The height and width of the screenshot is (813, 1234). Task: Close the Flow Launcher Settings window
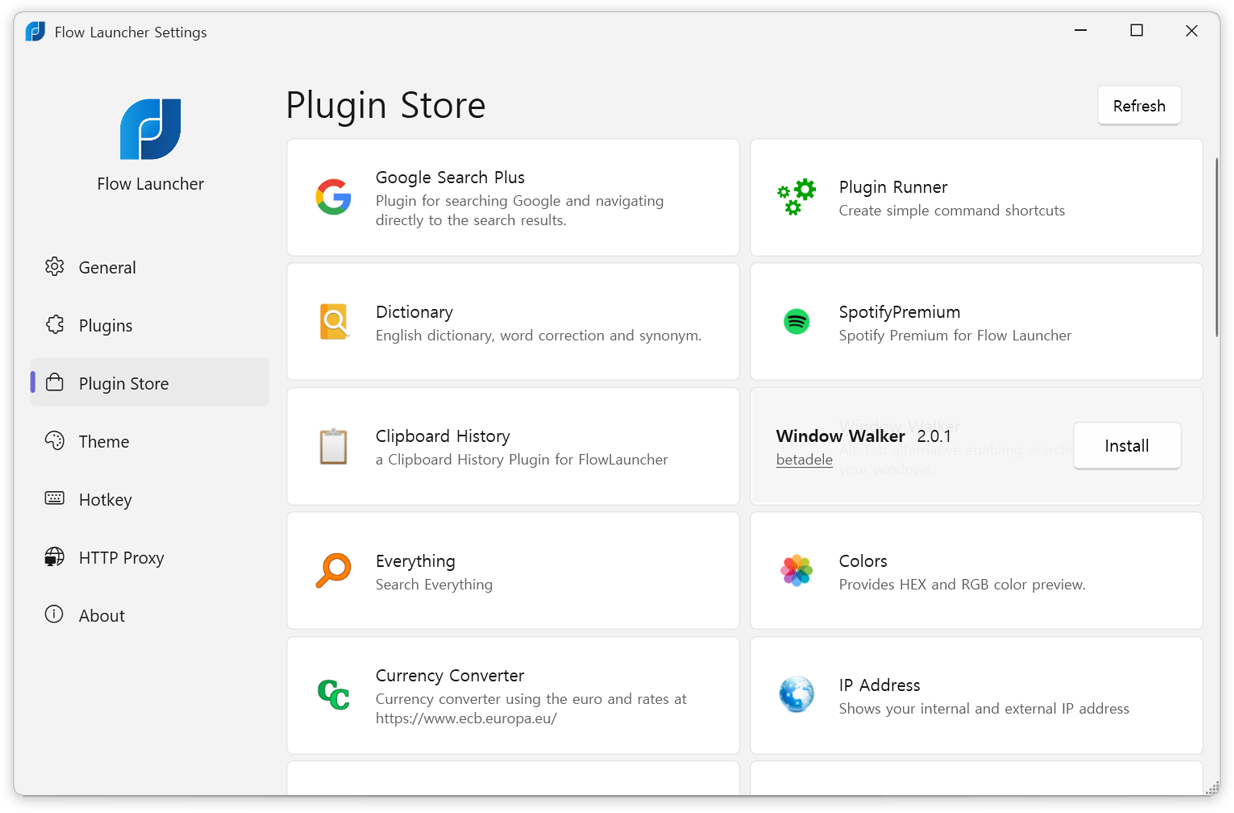click(x=1191, y=31)
